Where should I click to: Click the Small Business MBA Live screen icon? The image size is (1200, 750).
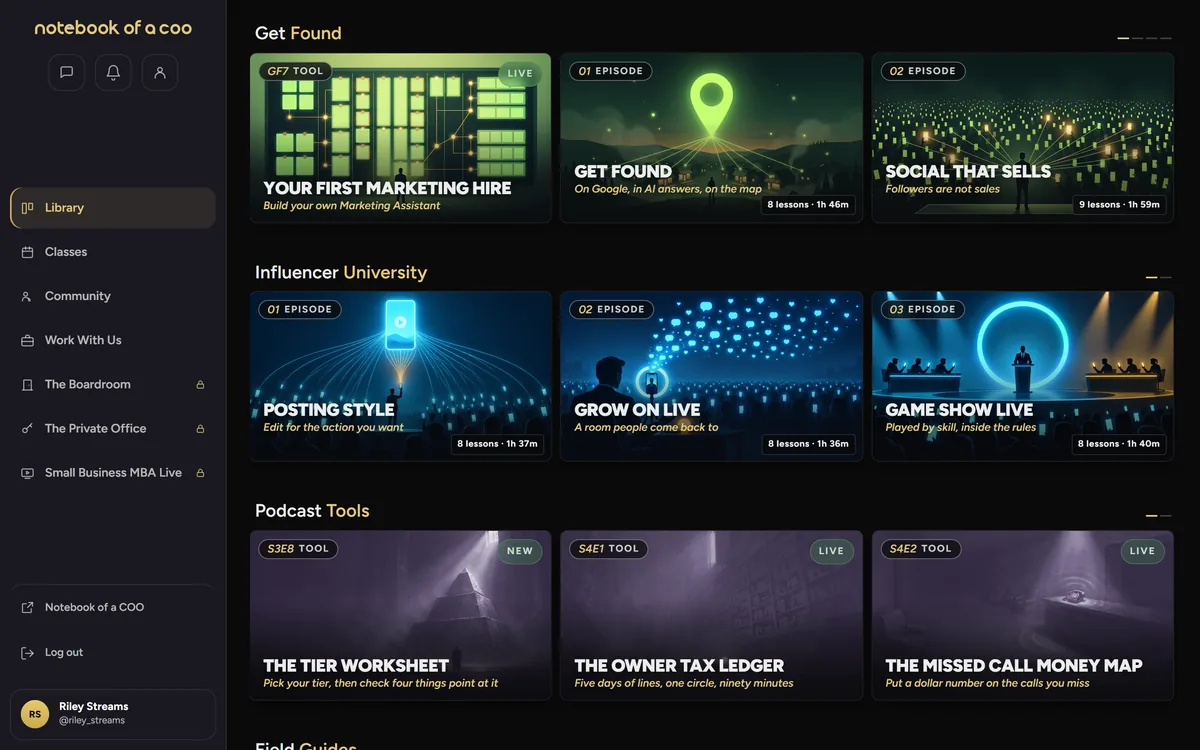point(28,473)
